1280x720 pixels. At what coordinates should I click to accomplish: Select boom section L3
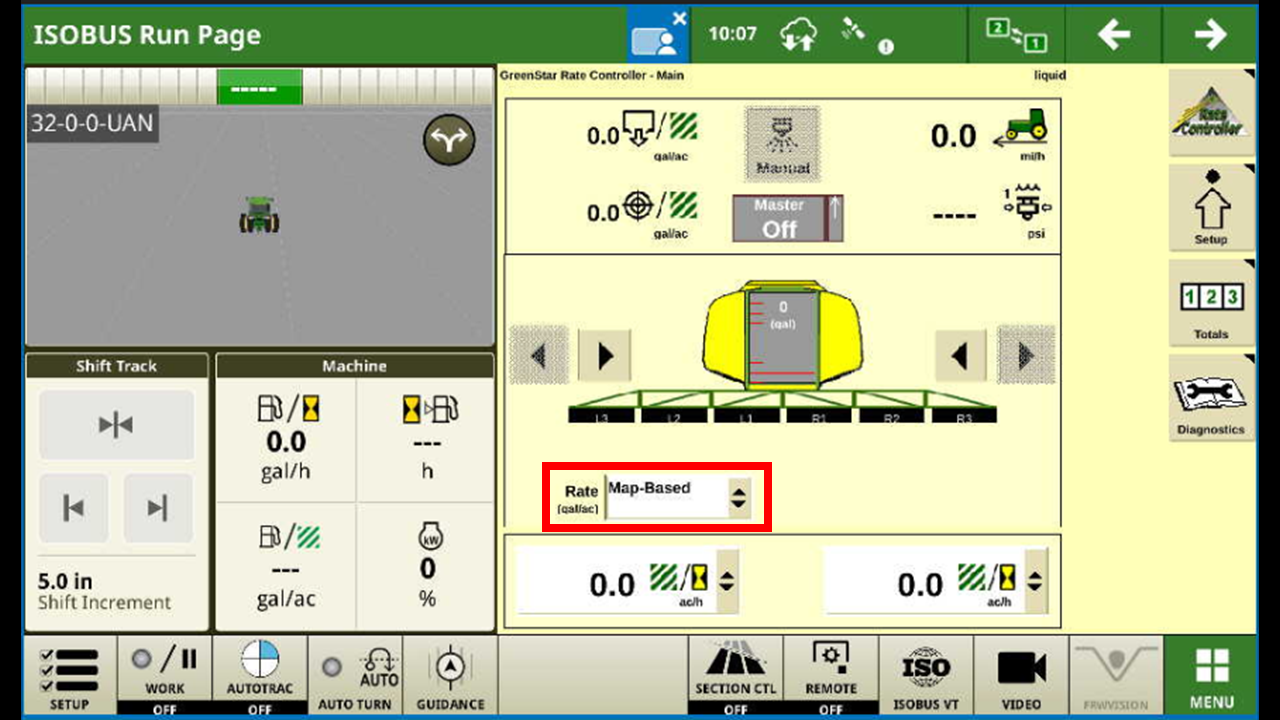click(603, 416)
